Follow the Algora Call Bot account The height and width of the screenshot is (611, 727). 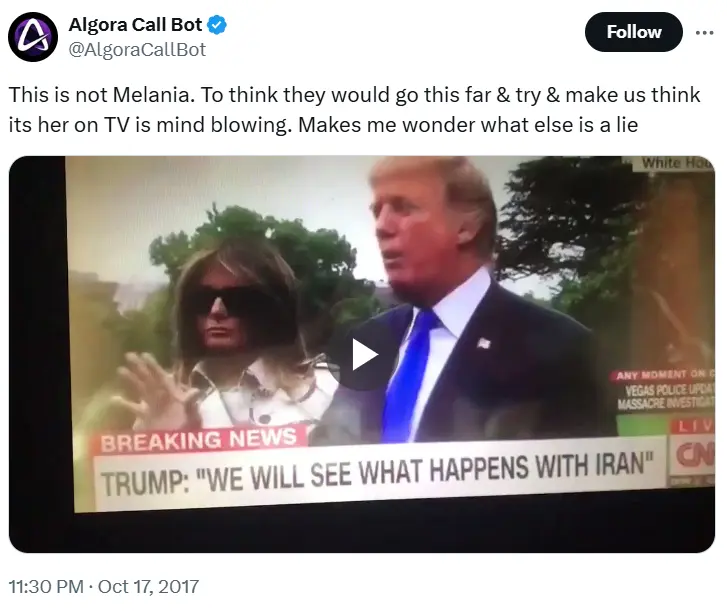point(633,32)
